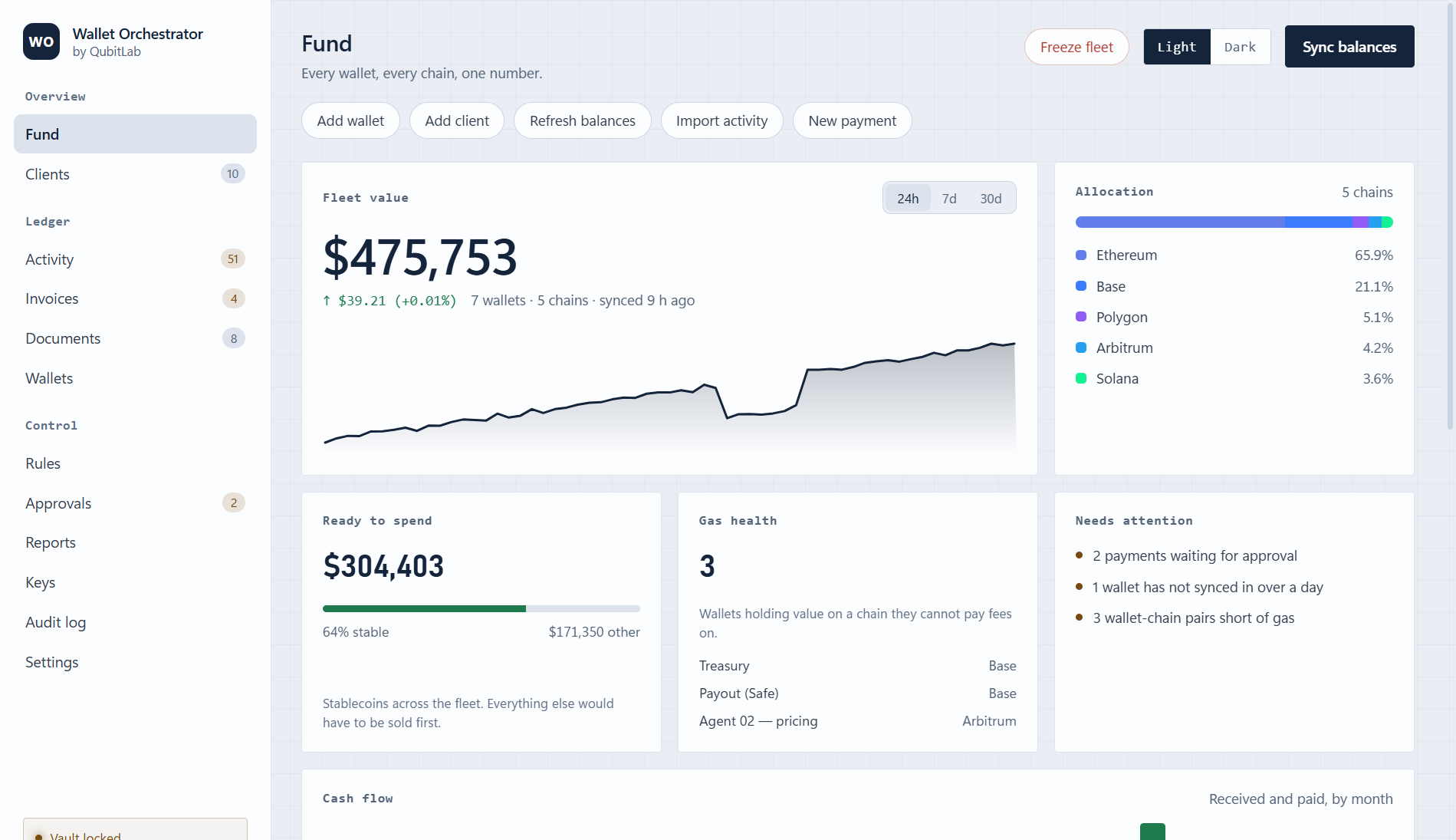Image resolution: width=1456 pixels, height=840 pixels.
Task: Click the page vertical scrollbar
Action: (1450, 215)
